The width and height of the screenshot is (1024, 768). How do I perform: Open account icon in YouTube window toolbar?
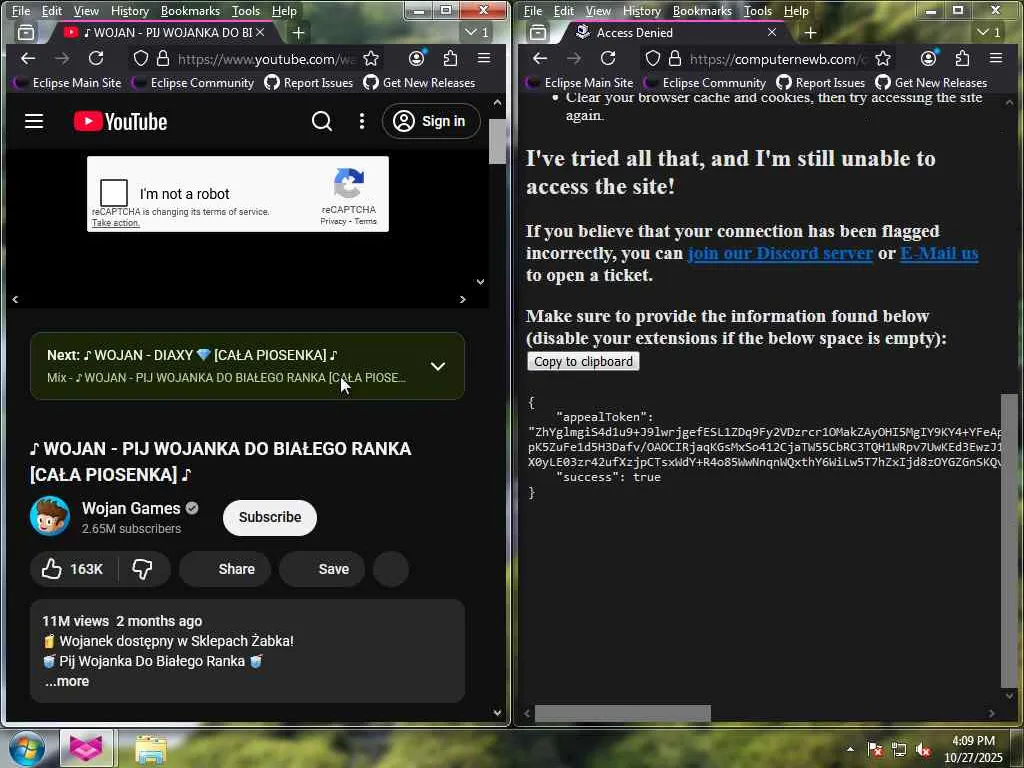(417, 59)
